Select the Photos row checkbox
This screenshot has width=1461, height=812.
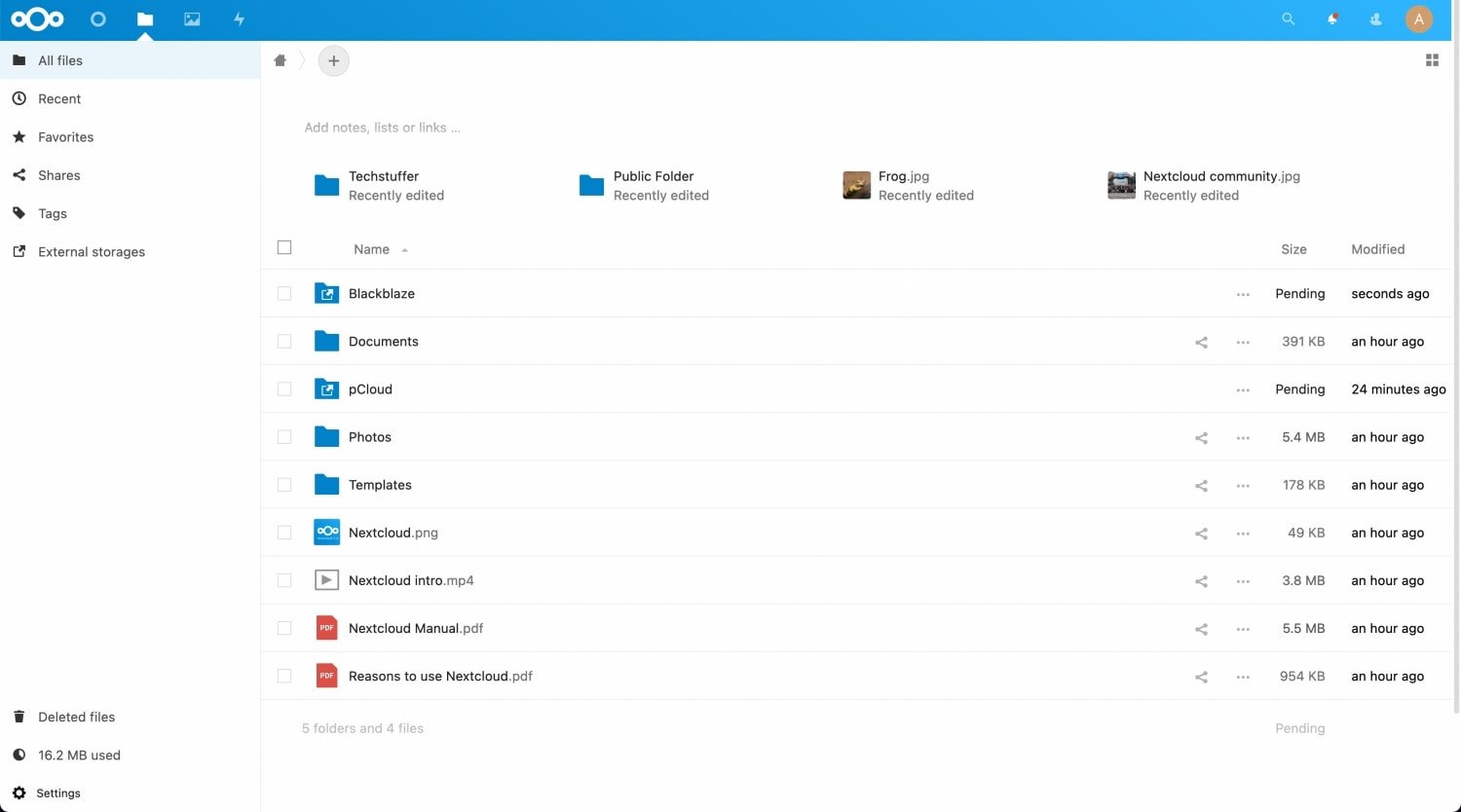tap(284, 436)
